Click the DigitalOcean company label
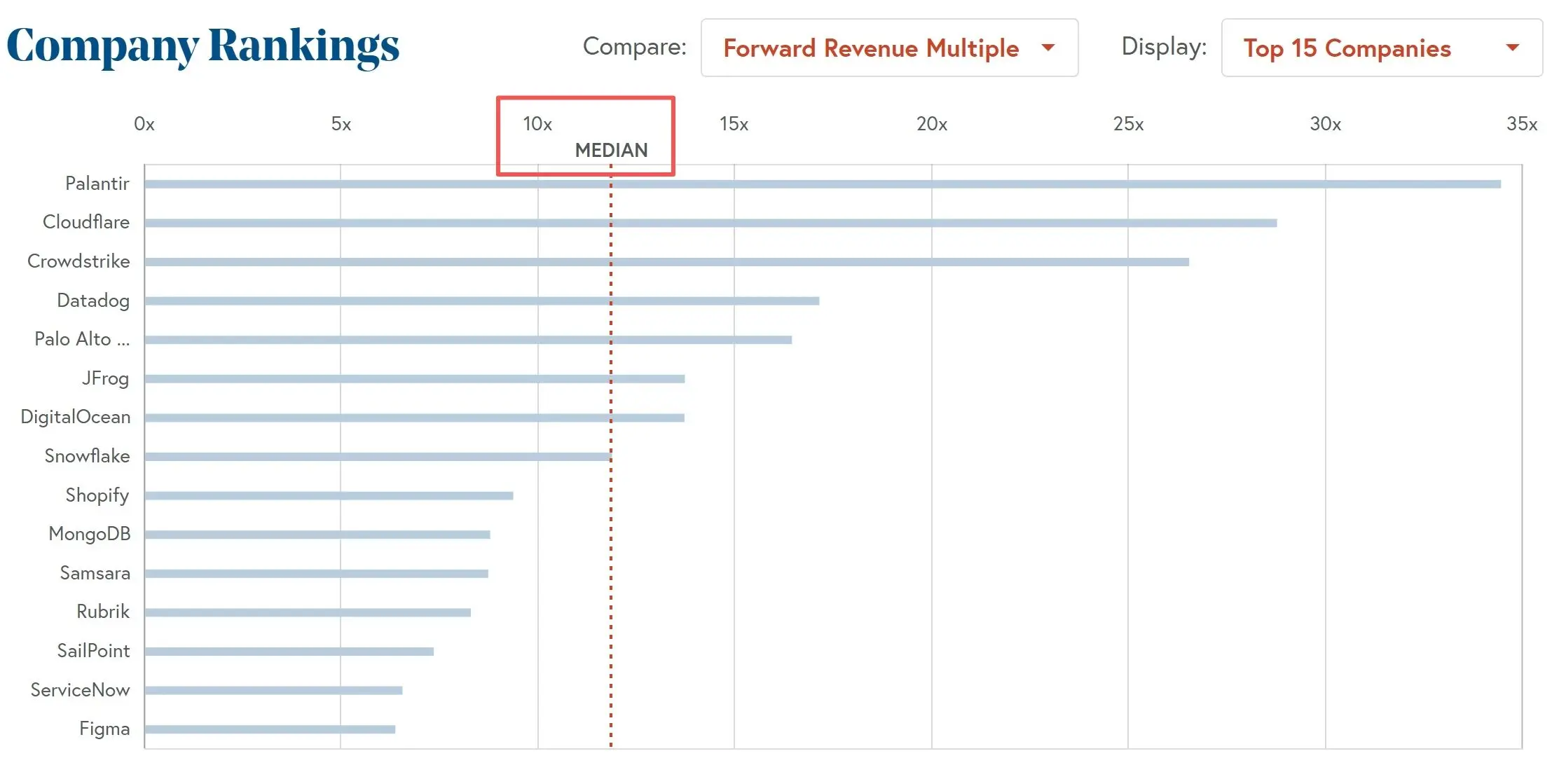The width and height of the screenshot is (1566, 784). 76,417
